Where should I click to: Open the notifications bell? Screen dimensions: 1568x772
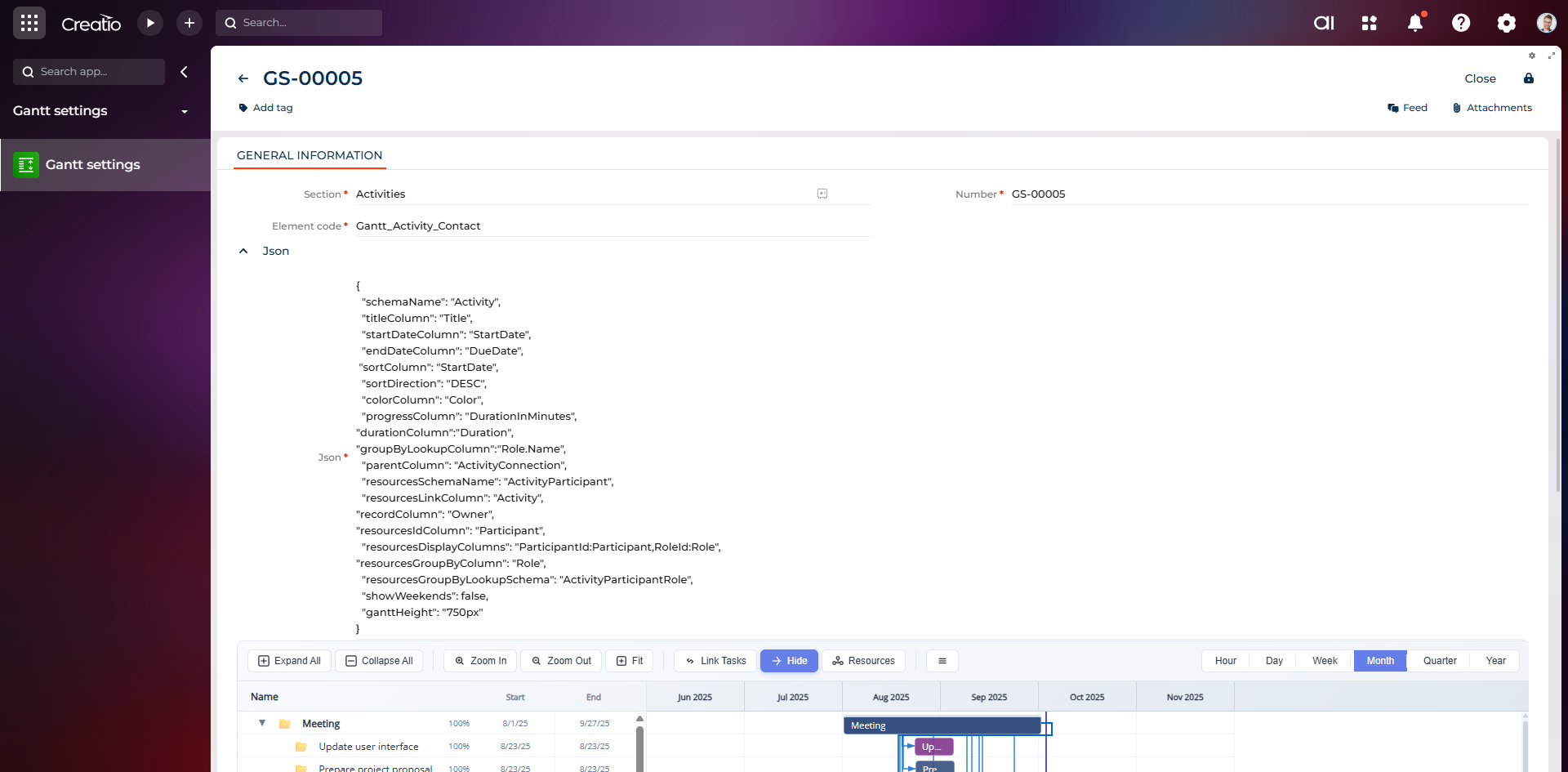[1415, 23]
